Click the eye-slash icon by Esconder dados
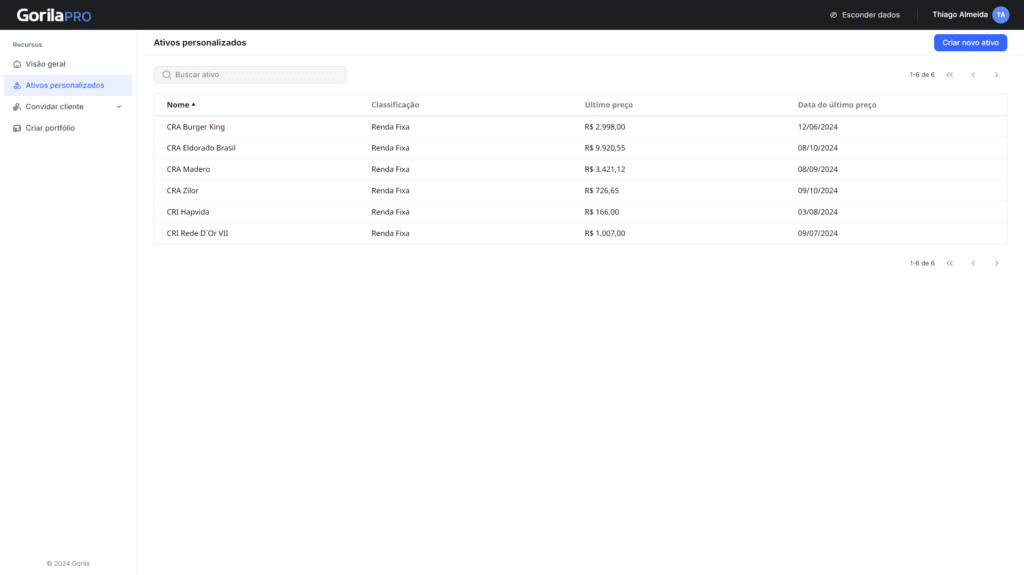 833,15
